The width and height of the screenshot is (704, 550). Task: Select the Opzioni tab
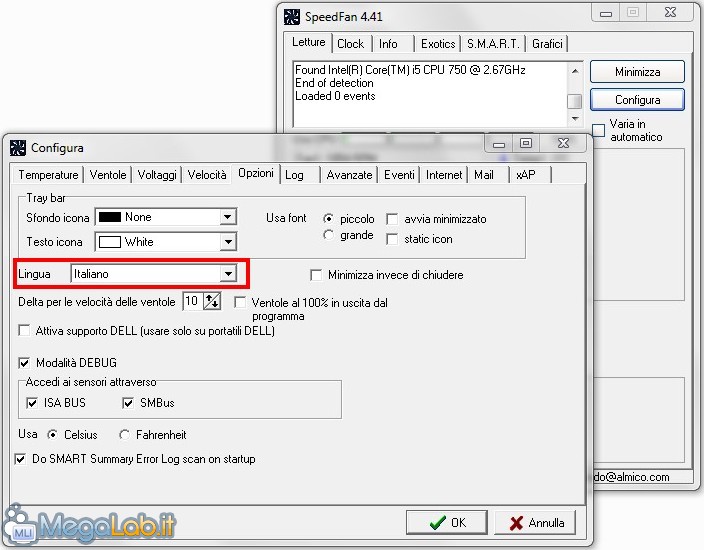tap(256, 173)
